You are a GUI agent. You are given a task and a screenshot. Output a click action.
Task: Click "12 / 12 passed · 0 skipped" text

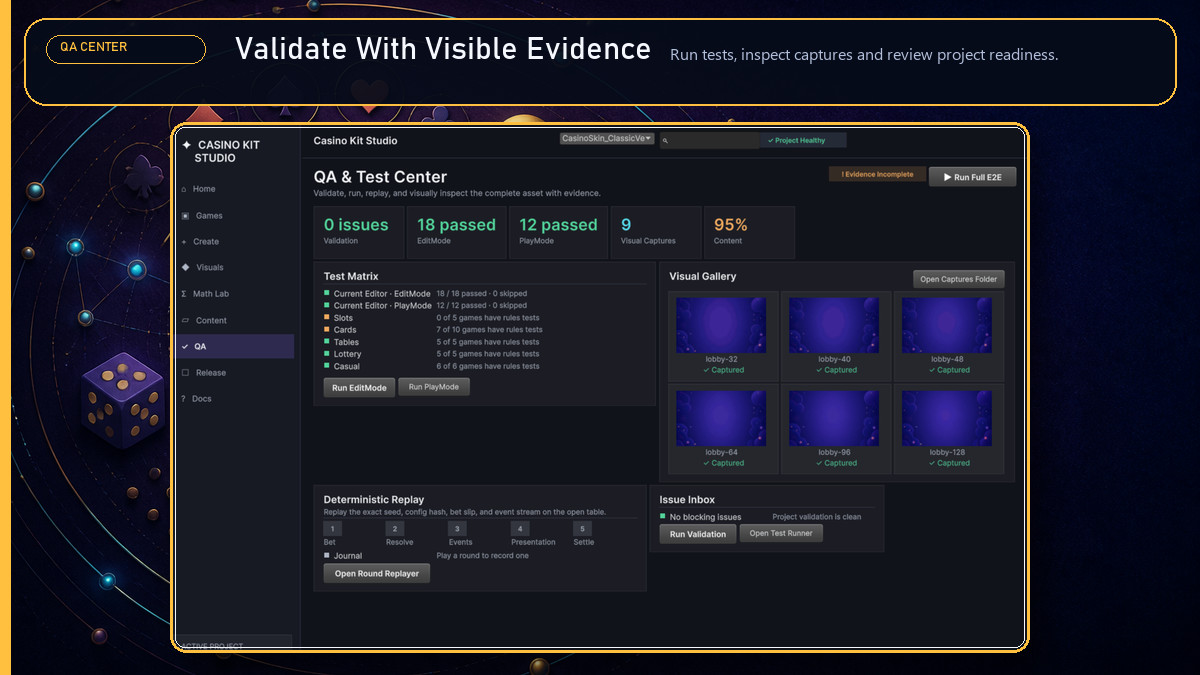482,306
